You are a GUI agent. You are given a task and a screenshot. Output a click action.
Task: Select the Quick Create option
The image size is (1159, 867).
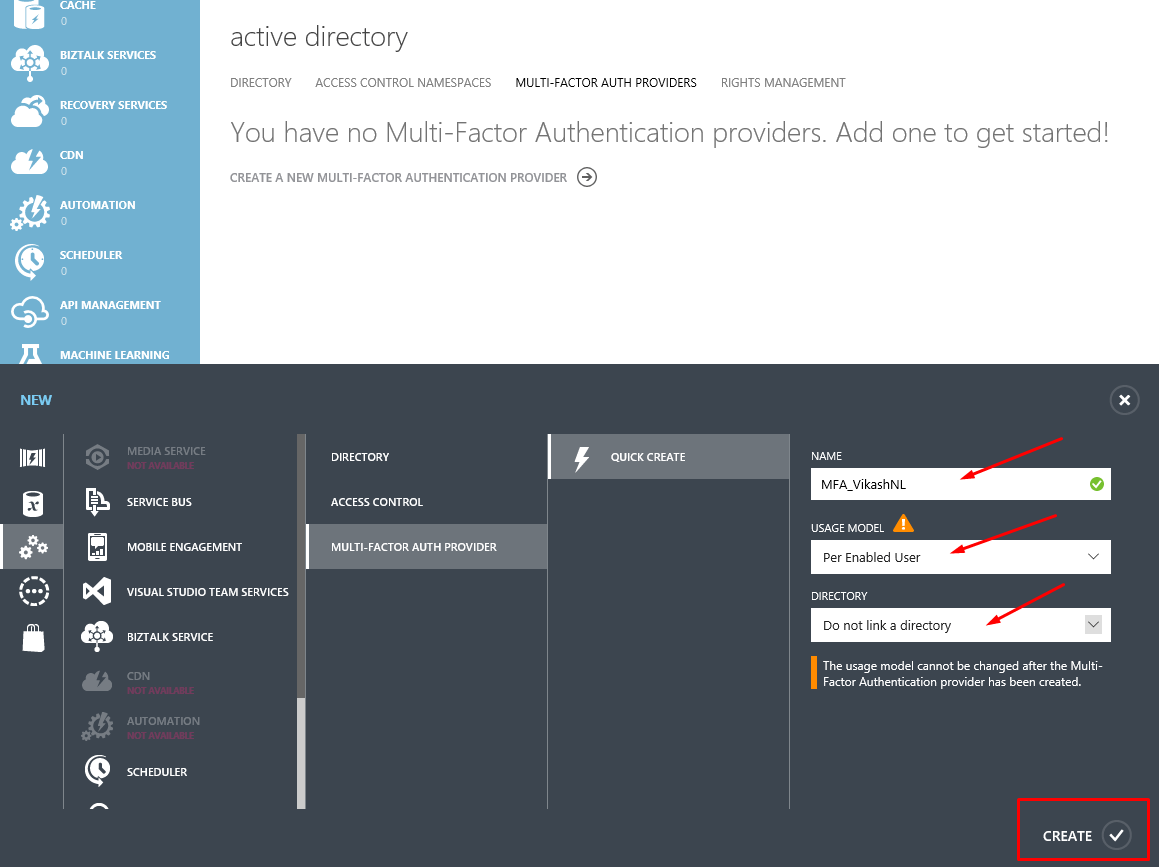(669, 457)
